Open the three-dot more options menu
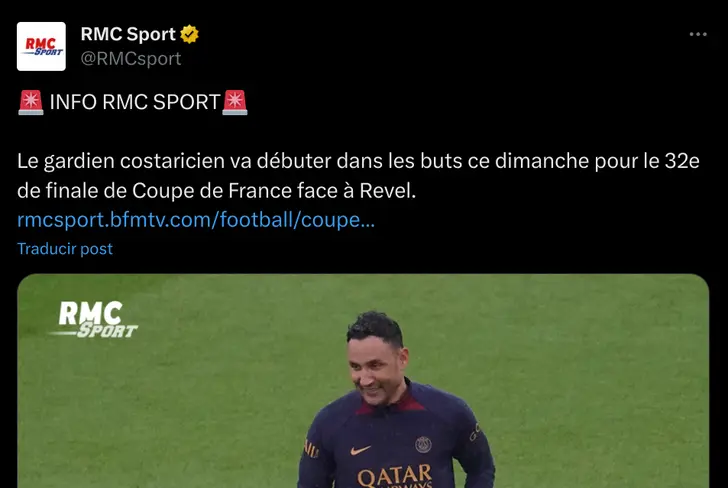The width and height of the screenshot is (728, 488). coord(698,34)
